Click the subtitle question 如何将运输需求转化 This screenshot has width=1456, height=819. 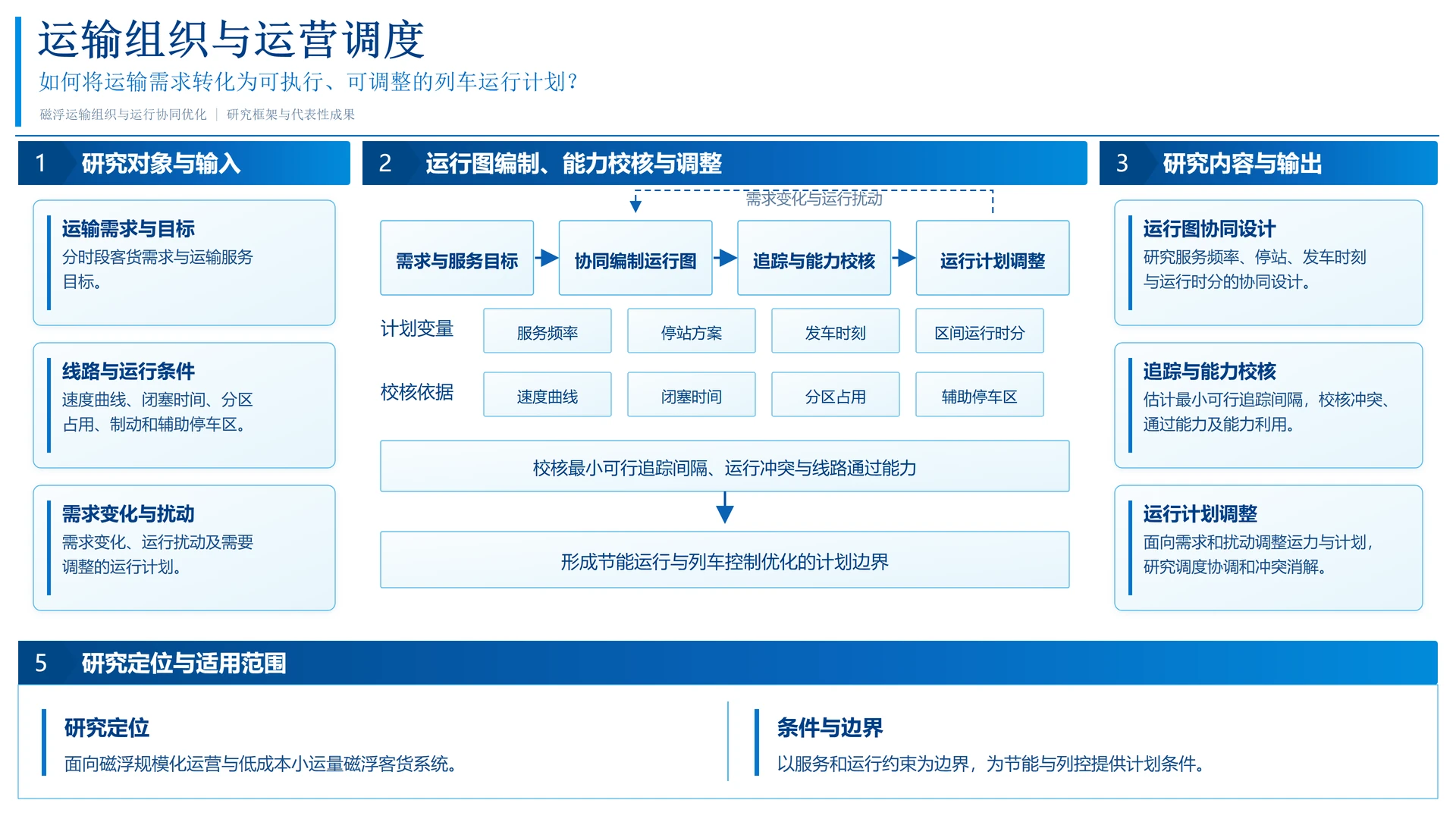[309, 82]
